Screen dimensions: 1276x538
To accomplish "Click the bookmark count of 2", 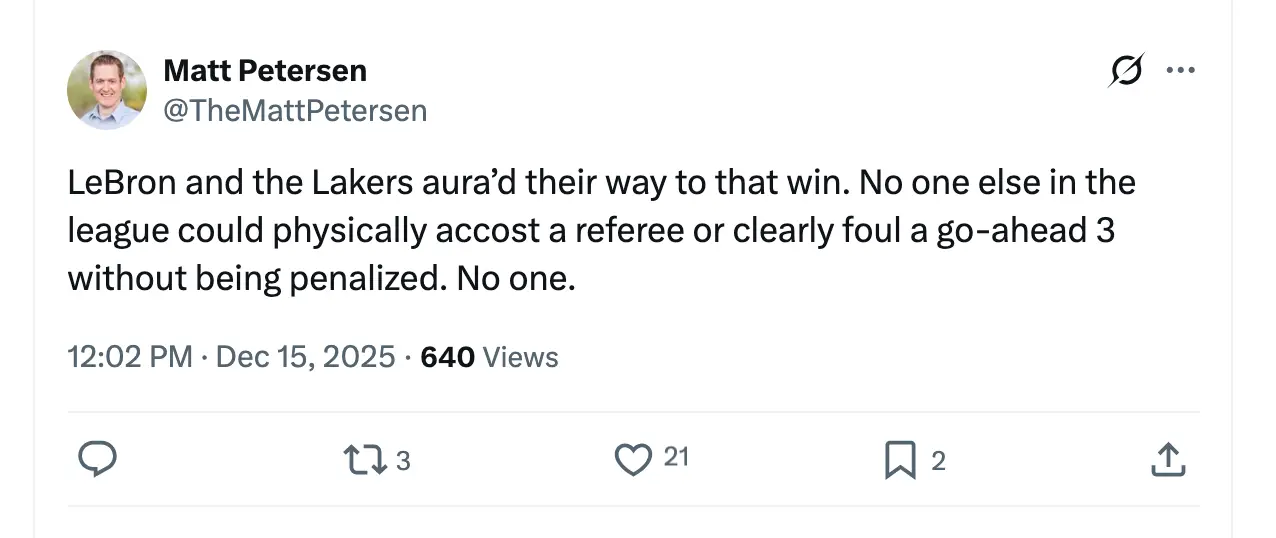I will 937,460.
